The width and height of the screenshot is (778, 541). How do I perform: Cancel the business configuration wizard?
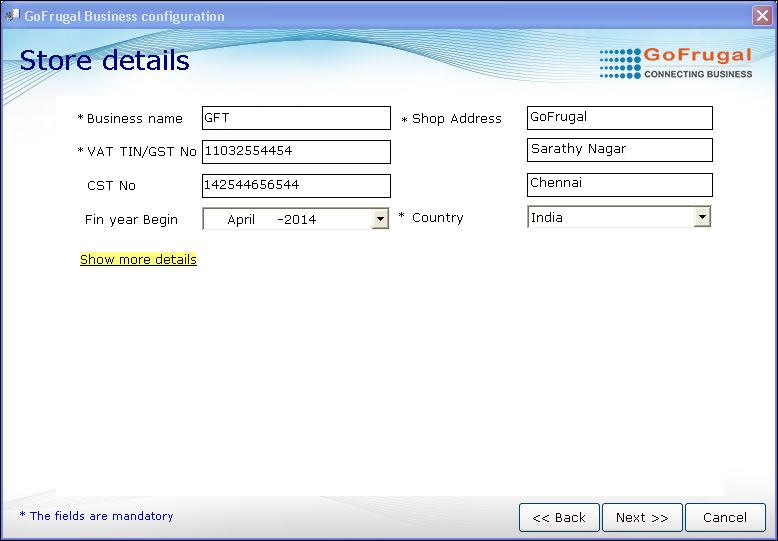[x=725, y=518]
